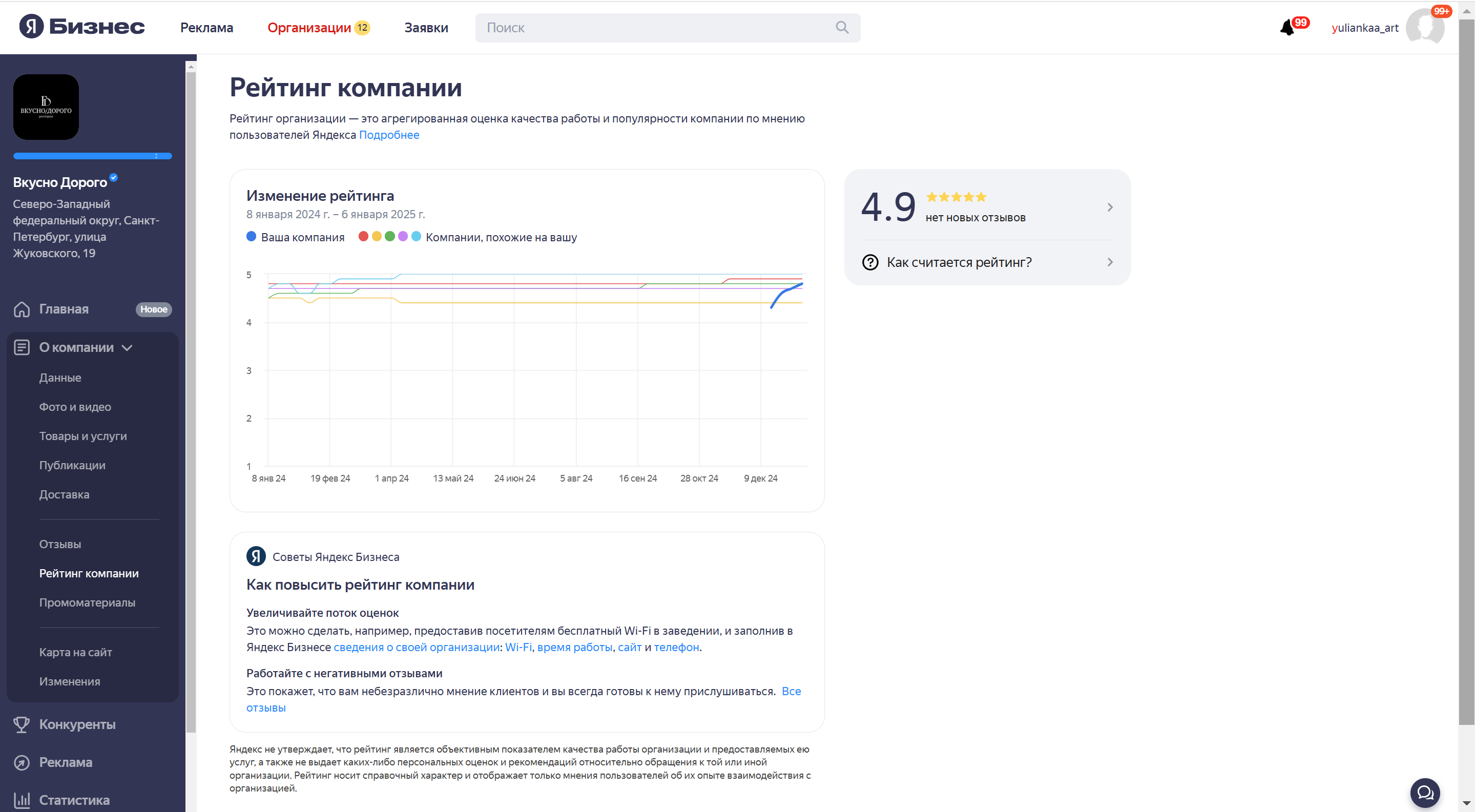Follow the Подробнее link
This screenshot has width=1475, height=812.
coord(389,135)
